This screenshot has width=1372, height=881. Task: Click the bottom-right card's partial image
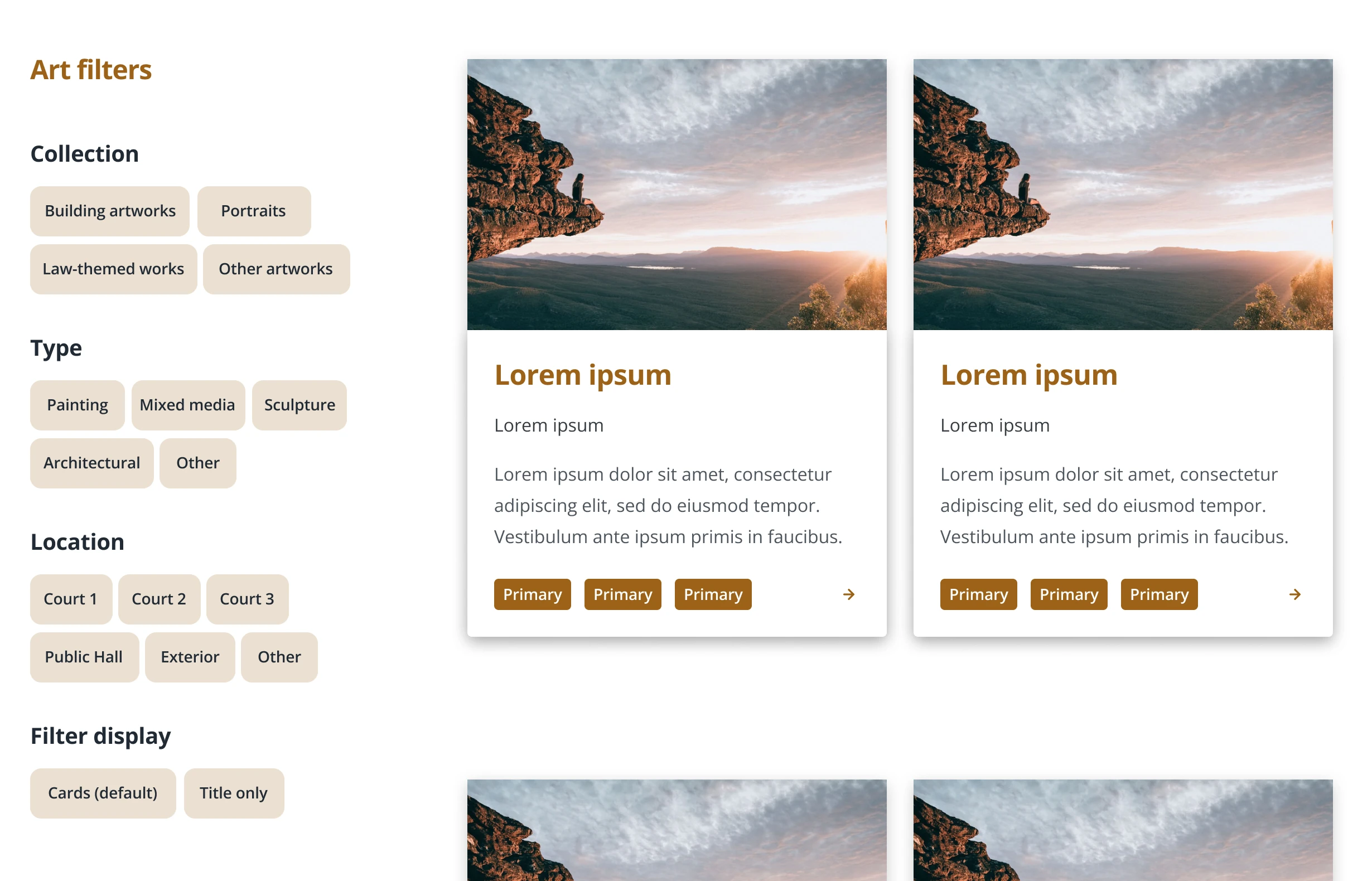pyautogui.click(x=1123, y=830)
